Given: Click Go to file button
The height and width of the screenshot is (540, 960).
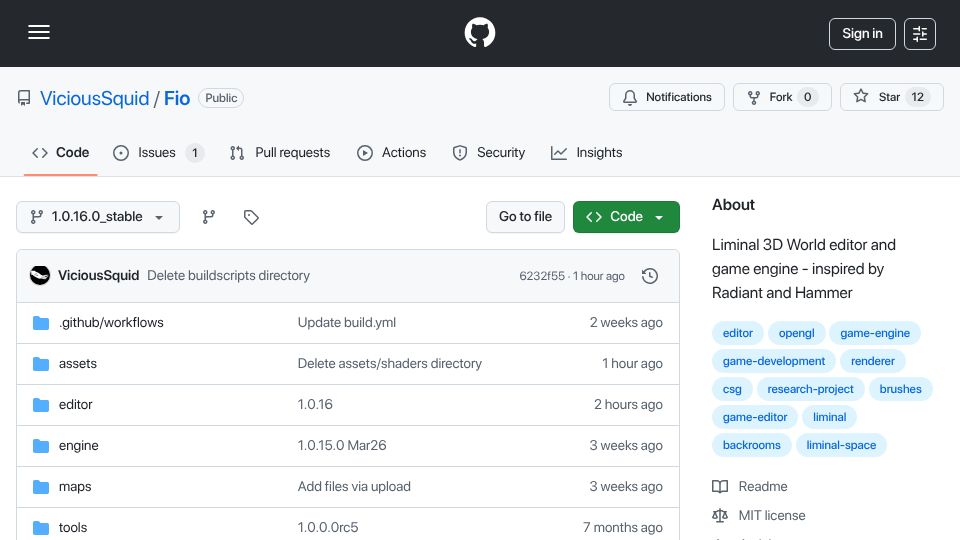Looking at the screenshot, I should tap(525, 217).
